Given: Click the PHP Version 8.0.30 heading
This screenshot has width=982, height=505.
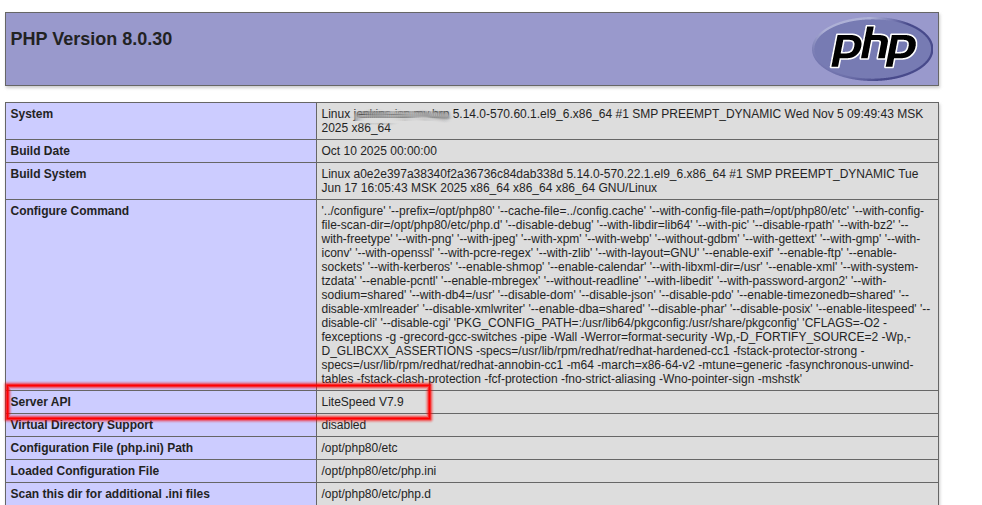Looking at the screenshot, I should click(91, 39).
